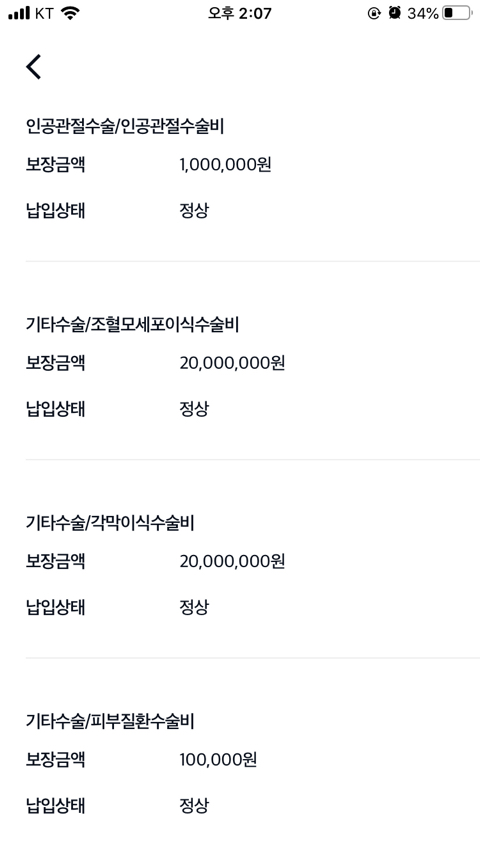Tap the cellular signal bars icon
The height and width of the screenshot is (854, 480).
click(19, 14)
